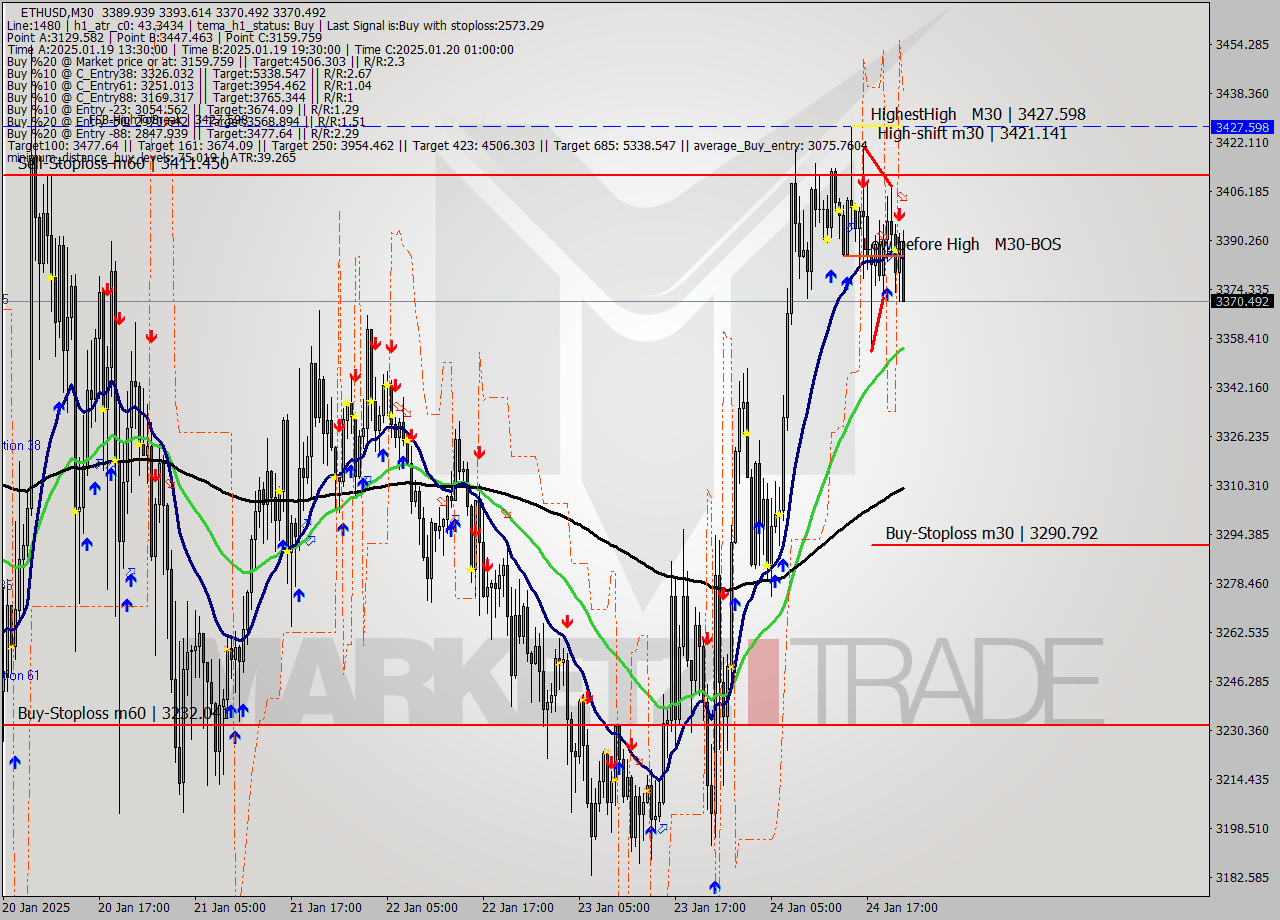Click the '24 Jan 17:00' time label
Image resolution: width=1280 pixels, height=920 pixels.
[x=904, y=908]
